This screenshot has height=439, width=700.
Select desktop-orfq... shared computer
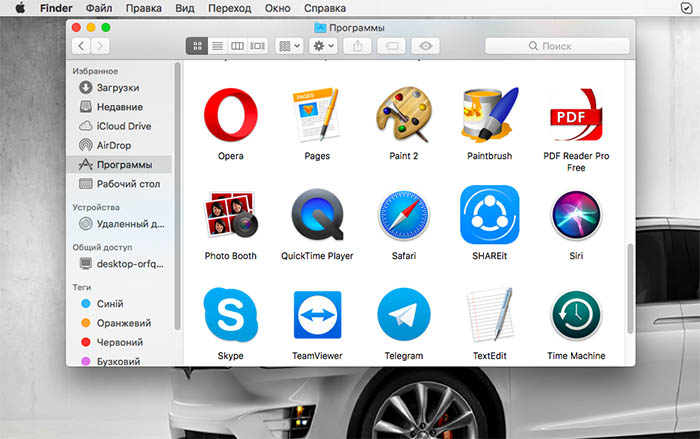click(118, 263)
